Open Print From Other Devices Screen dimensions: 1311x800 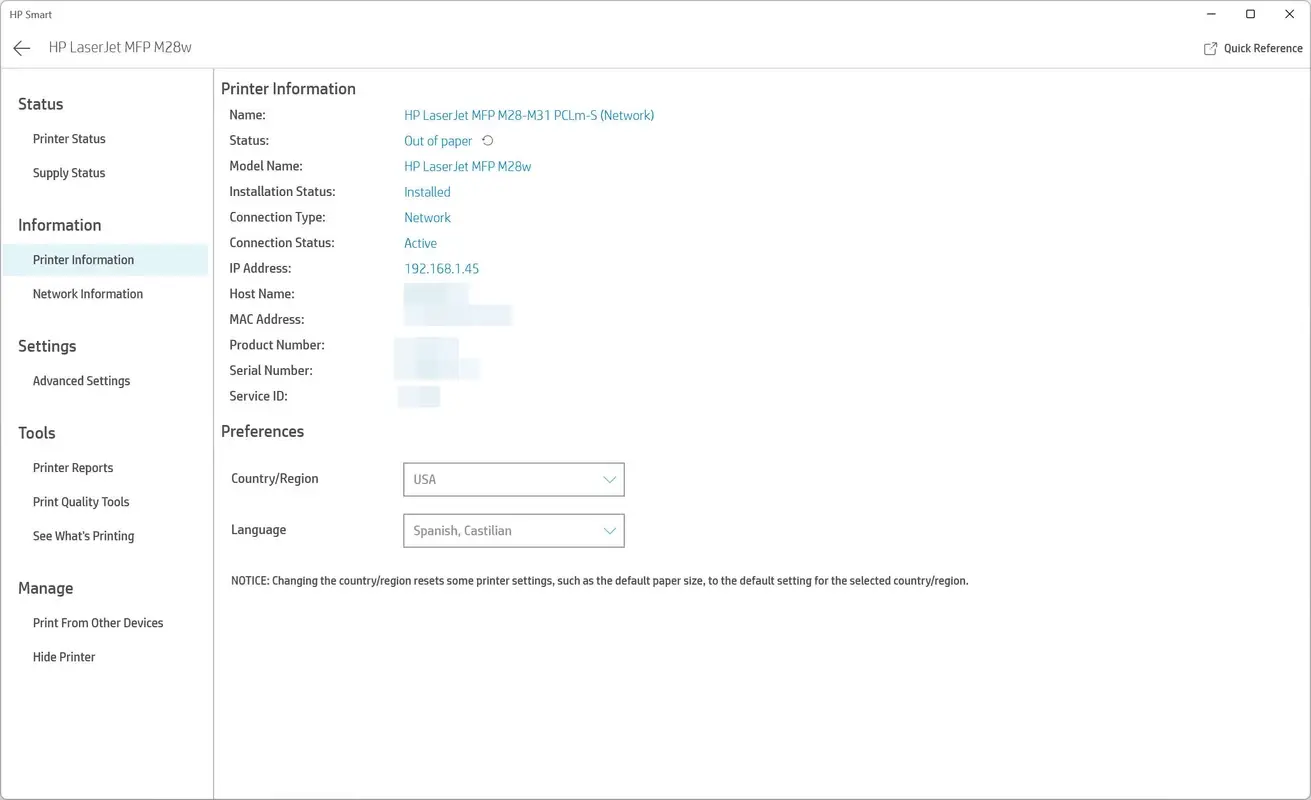[x=97, y=622]
